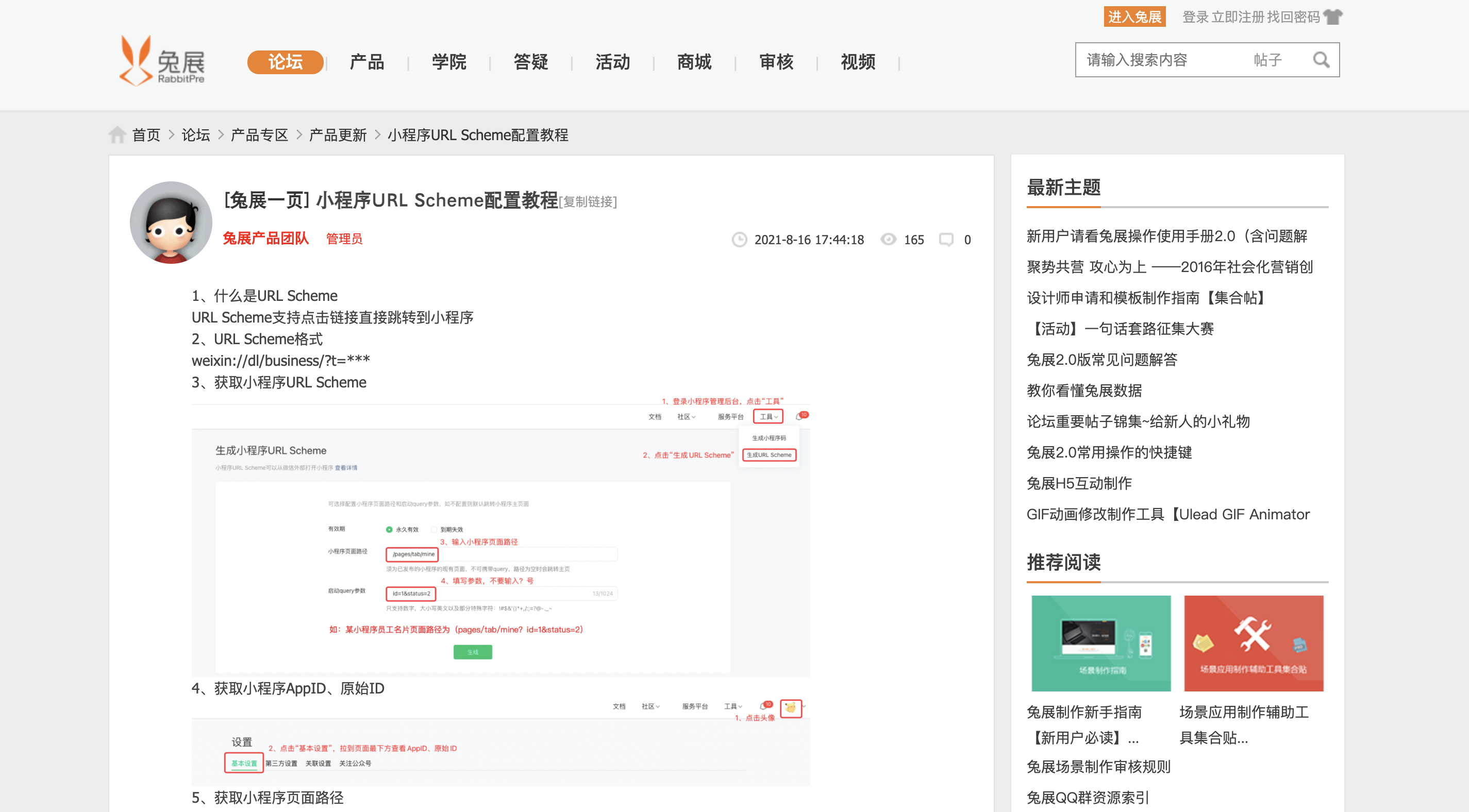Image resolution: width=1469 pixels, height=812 pixels.
Task: Click the weixin://dl/business/?t=*** text
Action: coord(280,360)
